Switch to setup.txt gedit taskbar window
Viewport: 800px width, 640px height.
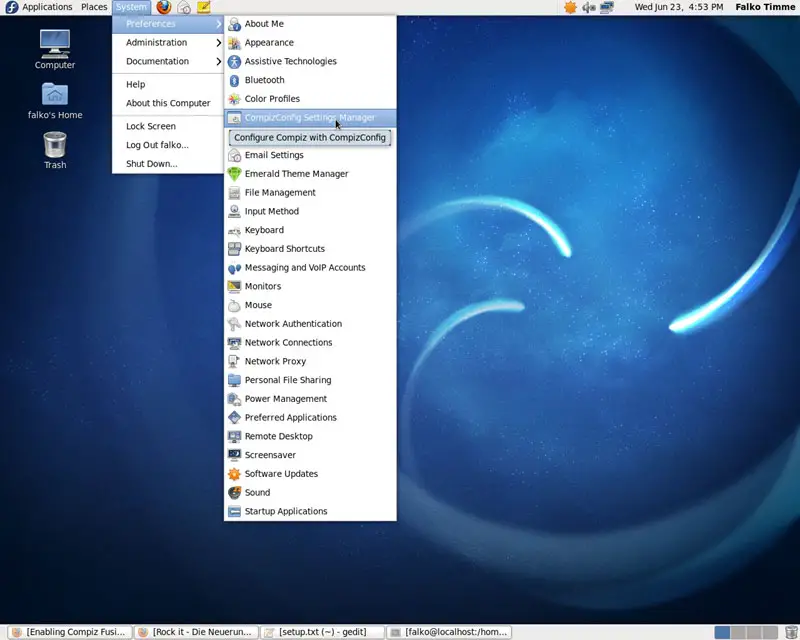[322, 632]
